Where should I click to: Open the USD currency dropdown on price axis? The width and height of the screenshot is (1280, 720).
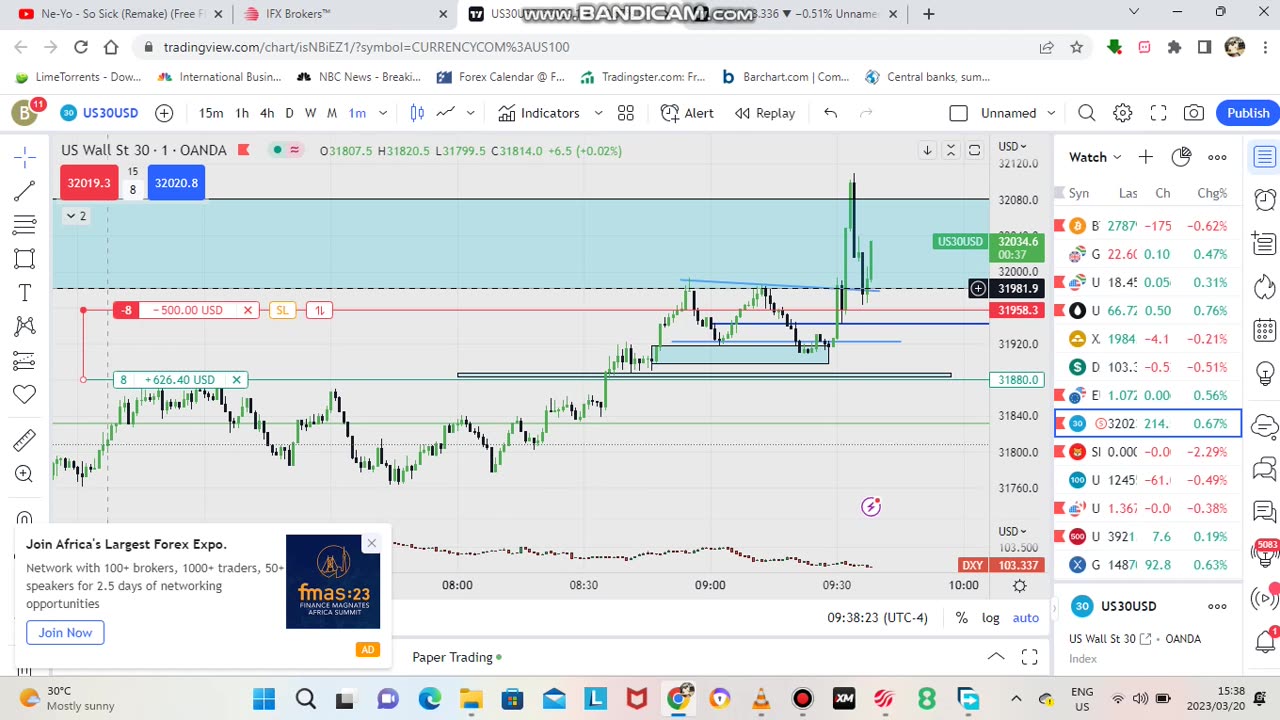pos(1012,147)
